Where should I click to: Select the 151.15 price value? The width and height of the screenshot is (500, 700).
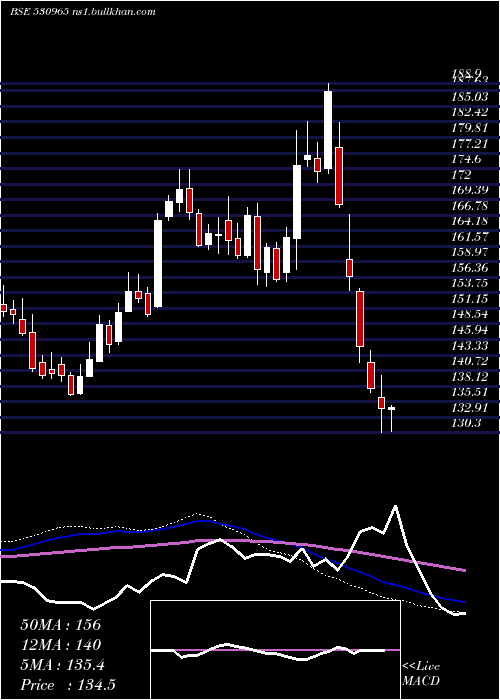(469, 299)
